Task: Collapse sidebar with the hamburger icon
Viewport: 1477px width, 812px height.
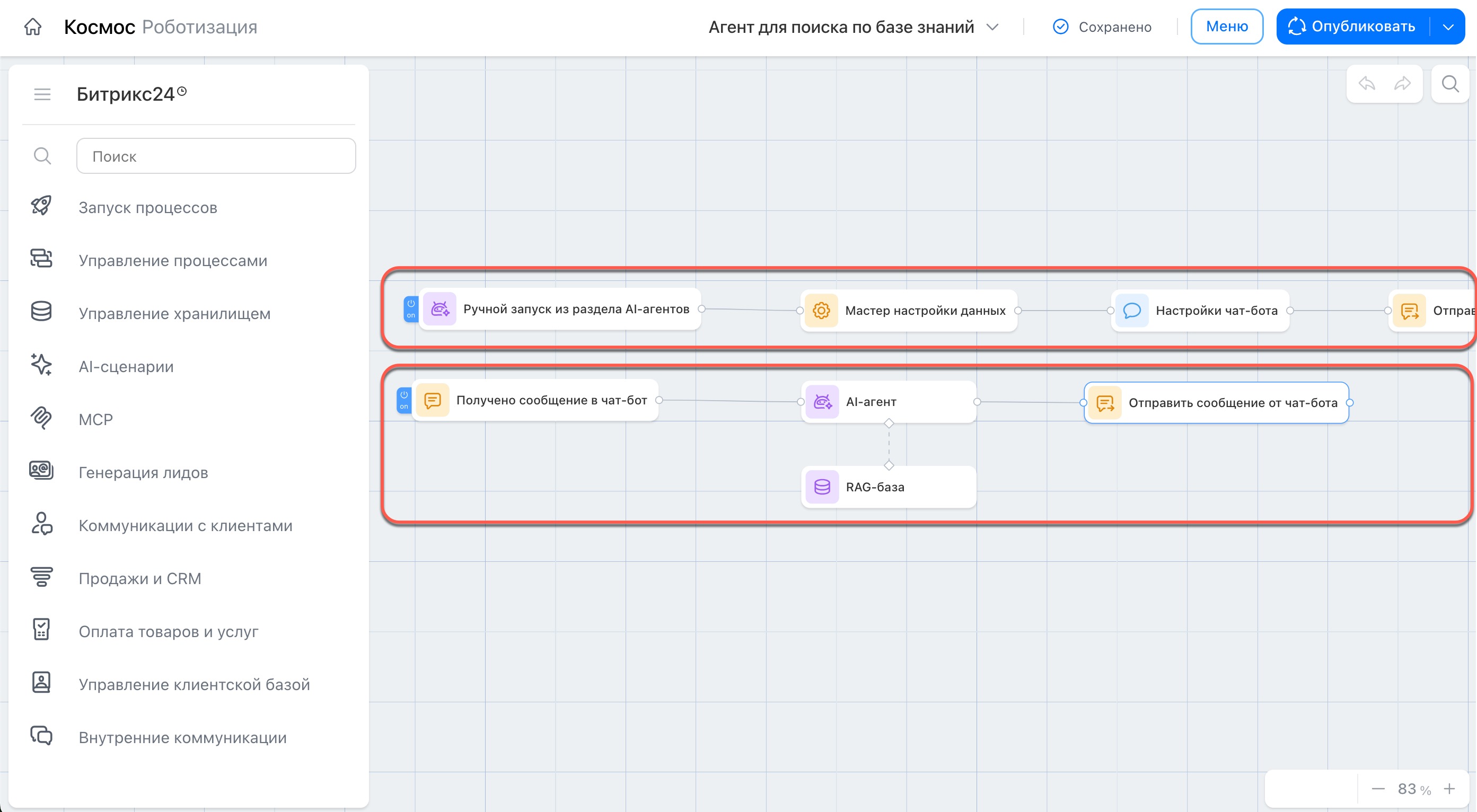Action: click(42, 94)
